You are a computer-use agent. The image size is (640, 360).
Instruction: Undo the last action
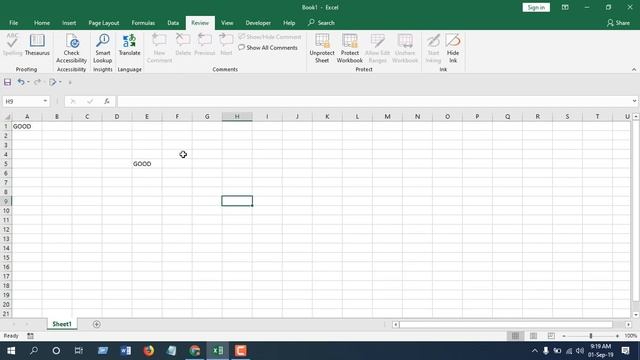pos(20,82)
